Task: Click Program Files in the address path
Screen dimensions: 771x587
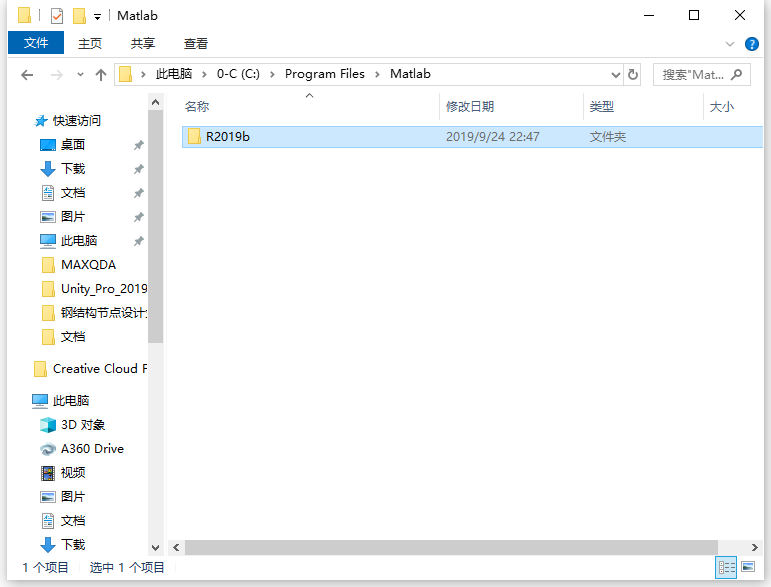Action: tap(325, 74)
